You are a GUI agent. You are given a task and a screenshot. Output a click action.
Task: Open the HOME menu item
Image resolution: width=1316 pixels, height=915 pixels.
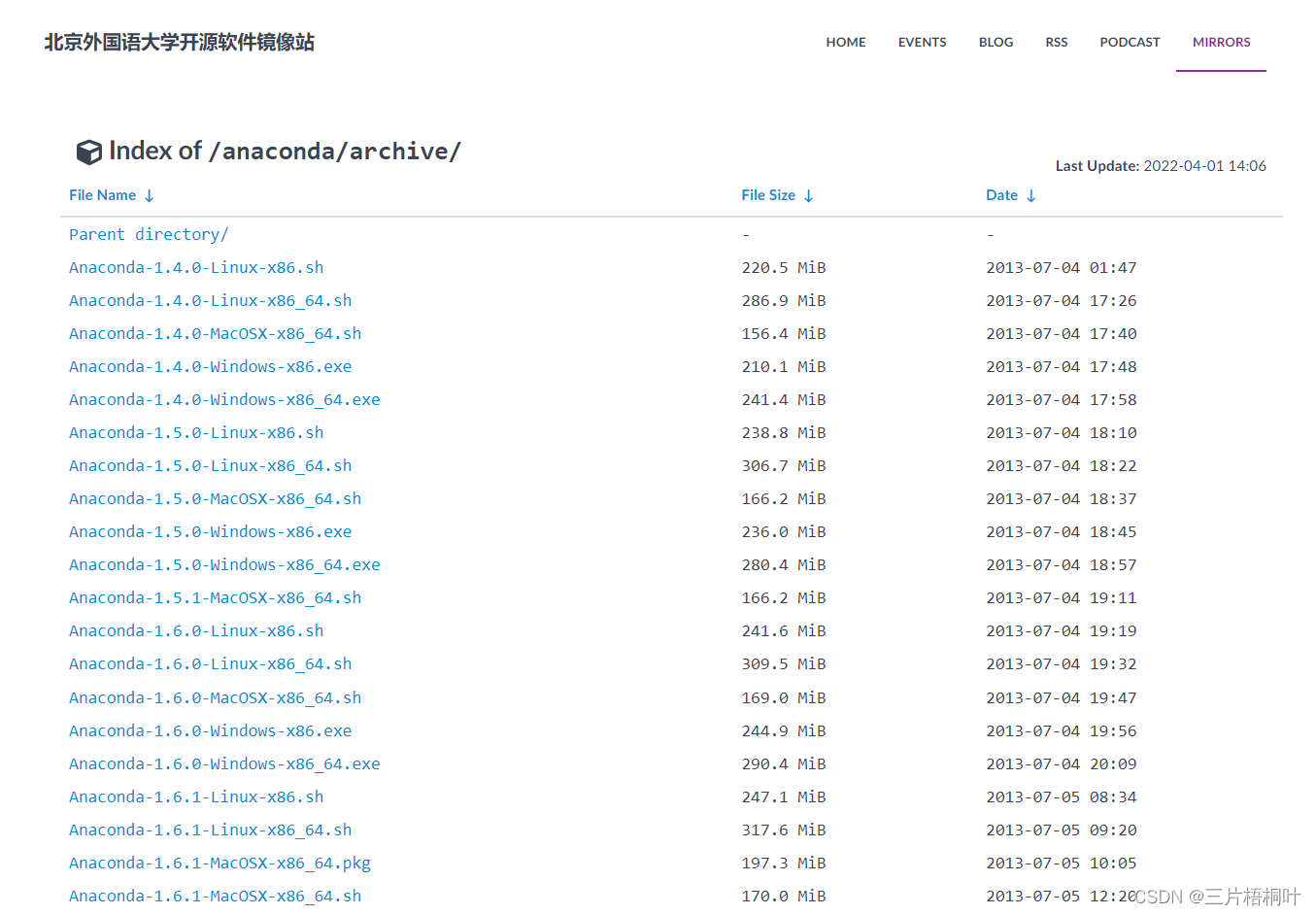846,43
